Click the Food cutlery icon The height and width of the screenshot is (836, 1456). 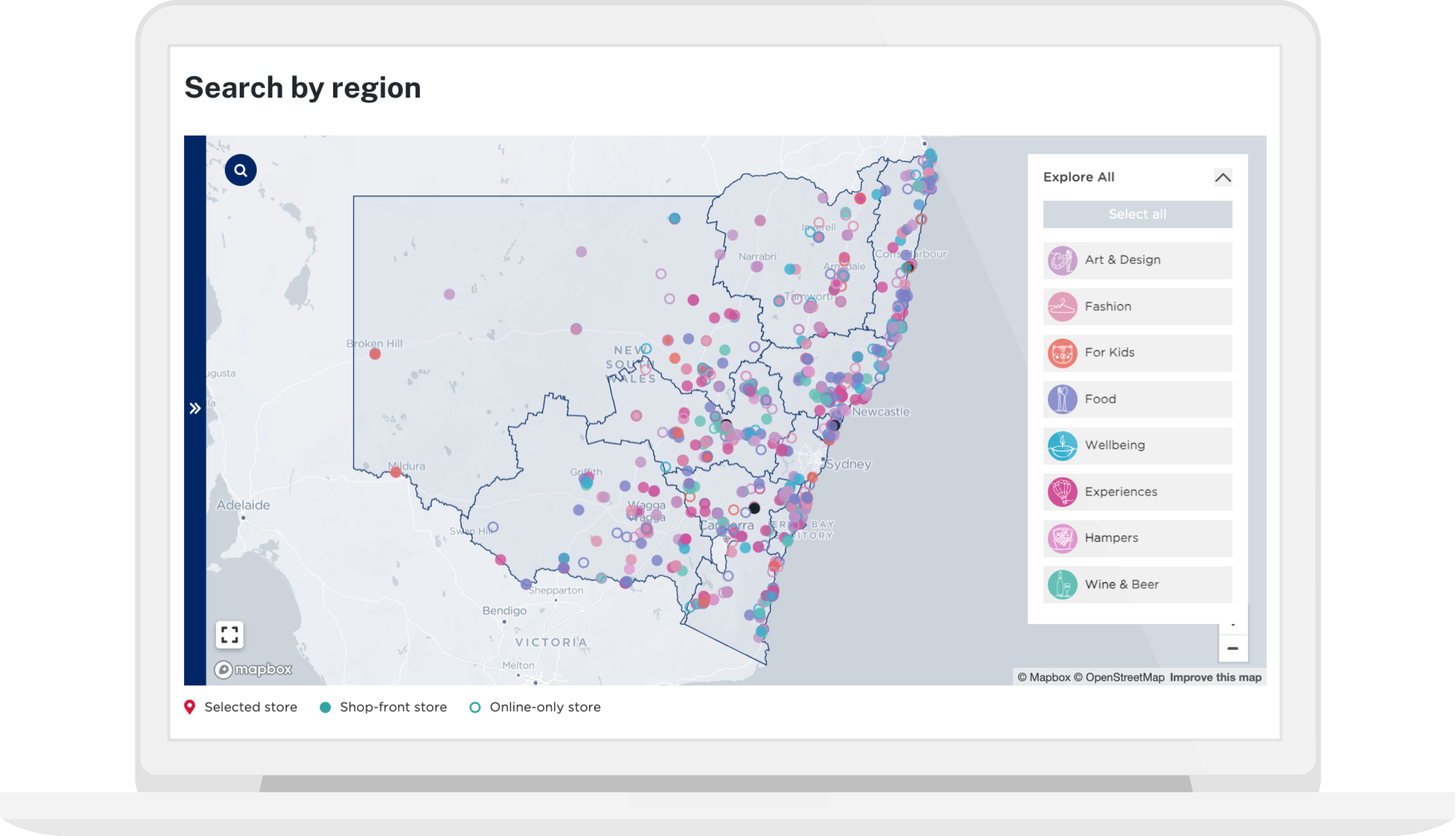(1062, 399)
